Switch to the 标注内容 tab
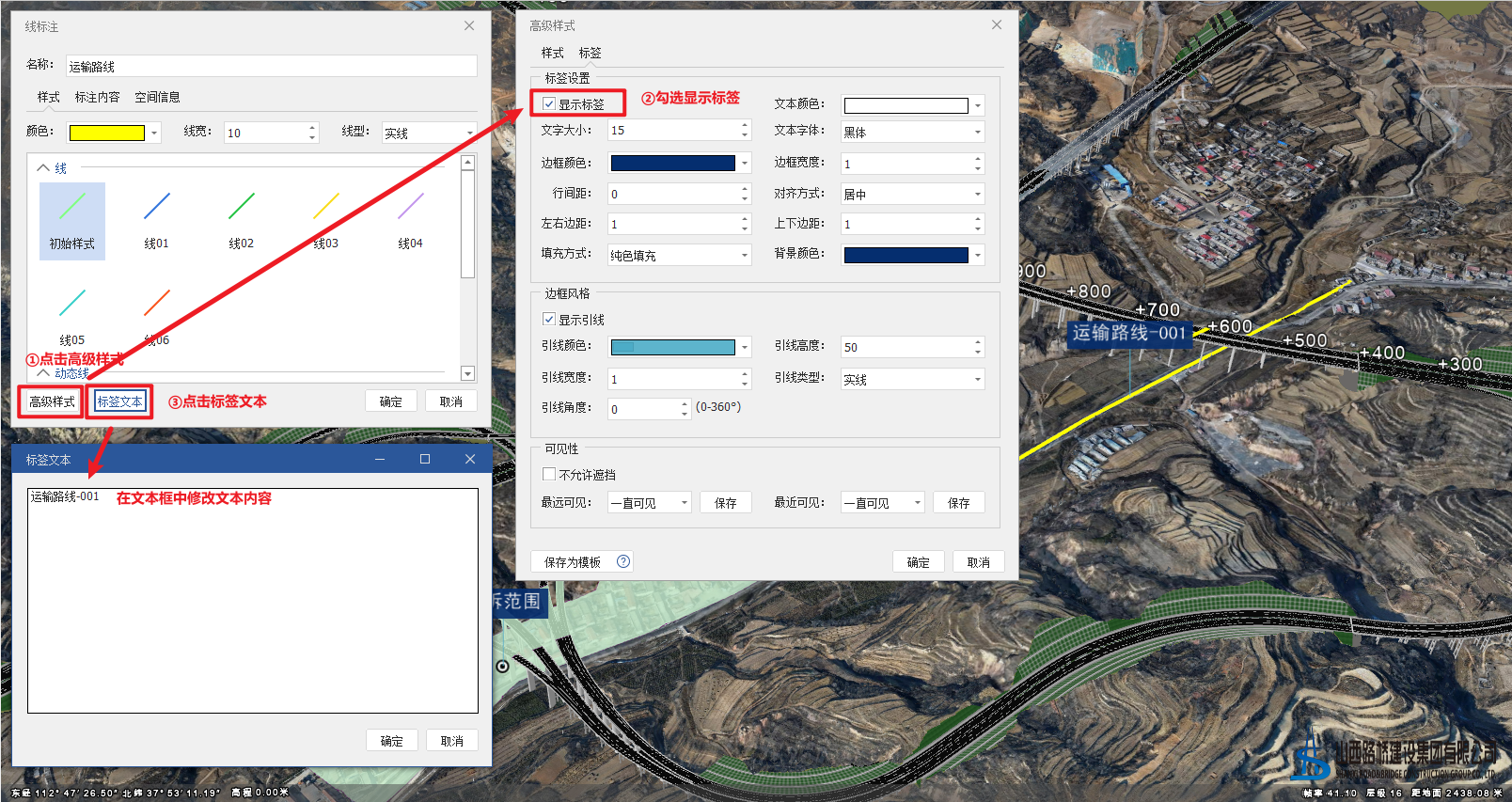The image size is (1512, 802). (x=97, y=97)
